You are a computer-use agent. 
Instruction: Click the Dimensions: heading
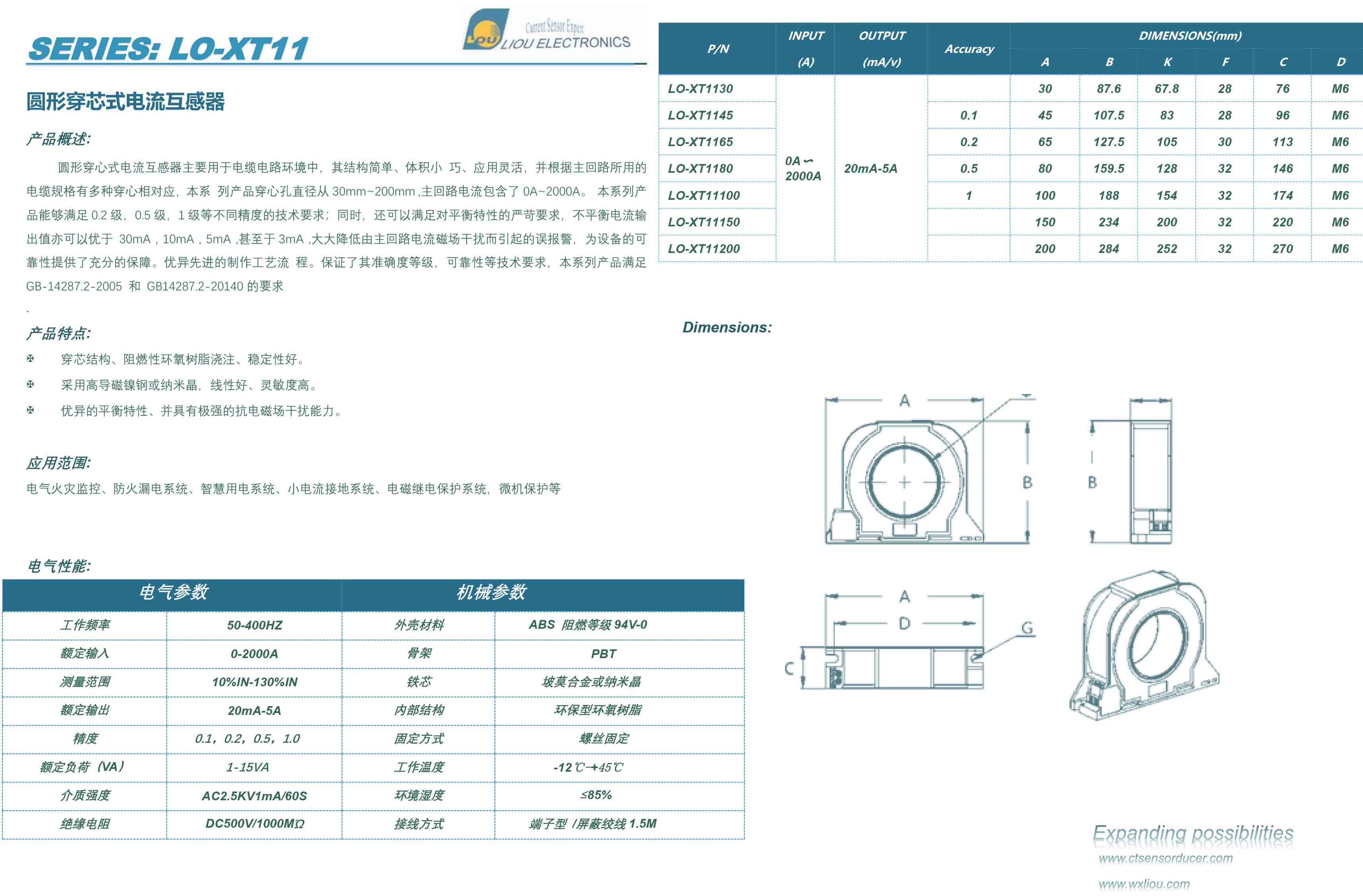[x=727, y=328]
